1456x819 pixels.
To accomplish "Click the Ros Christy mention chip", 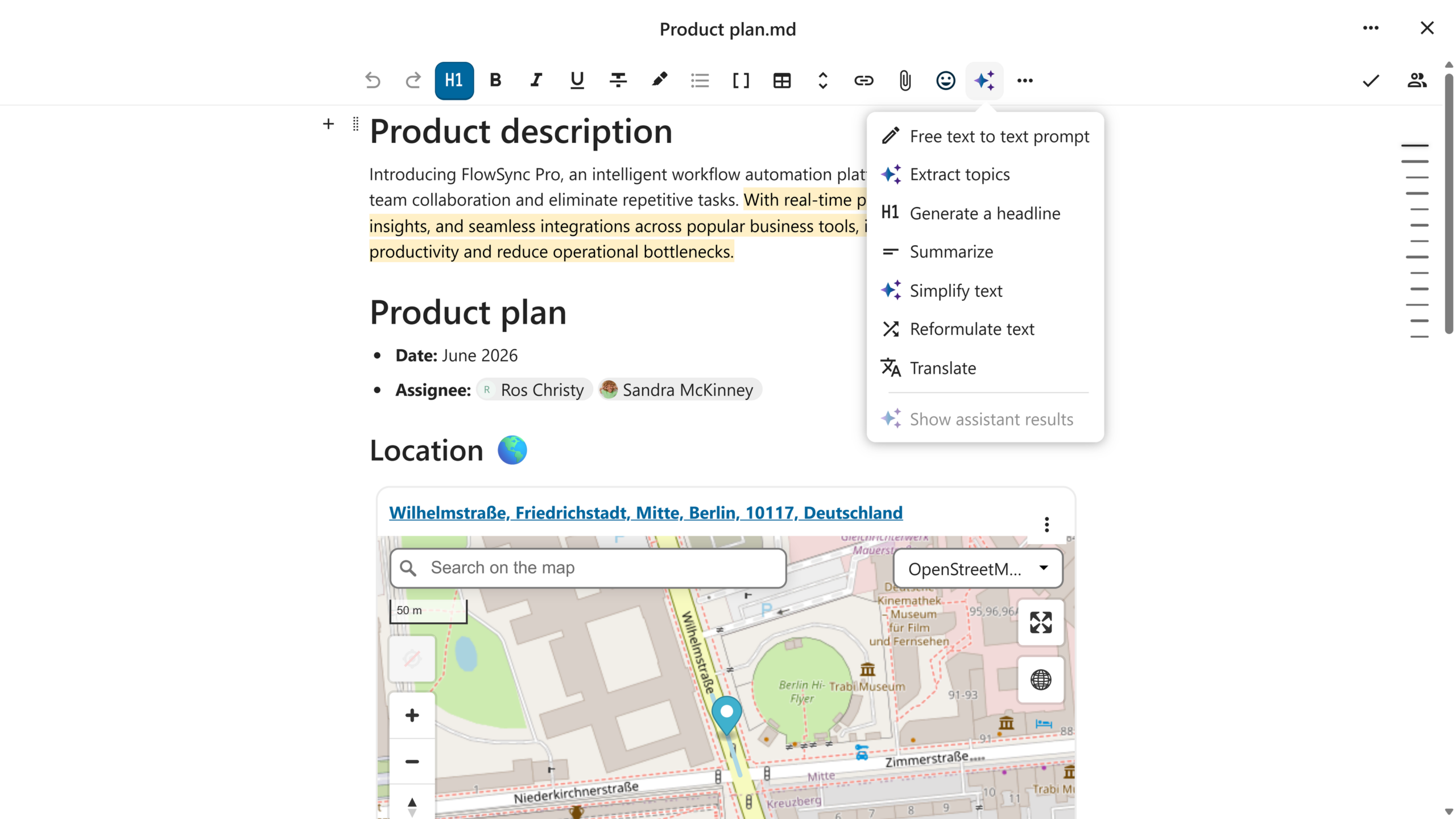I will point(534,390).
